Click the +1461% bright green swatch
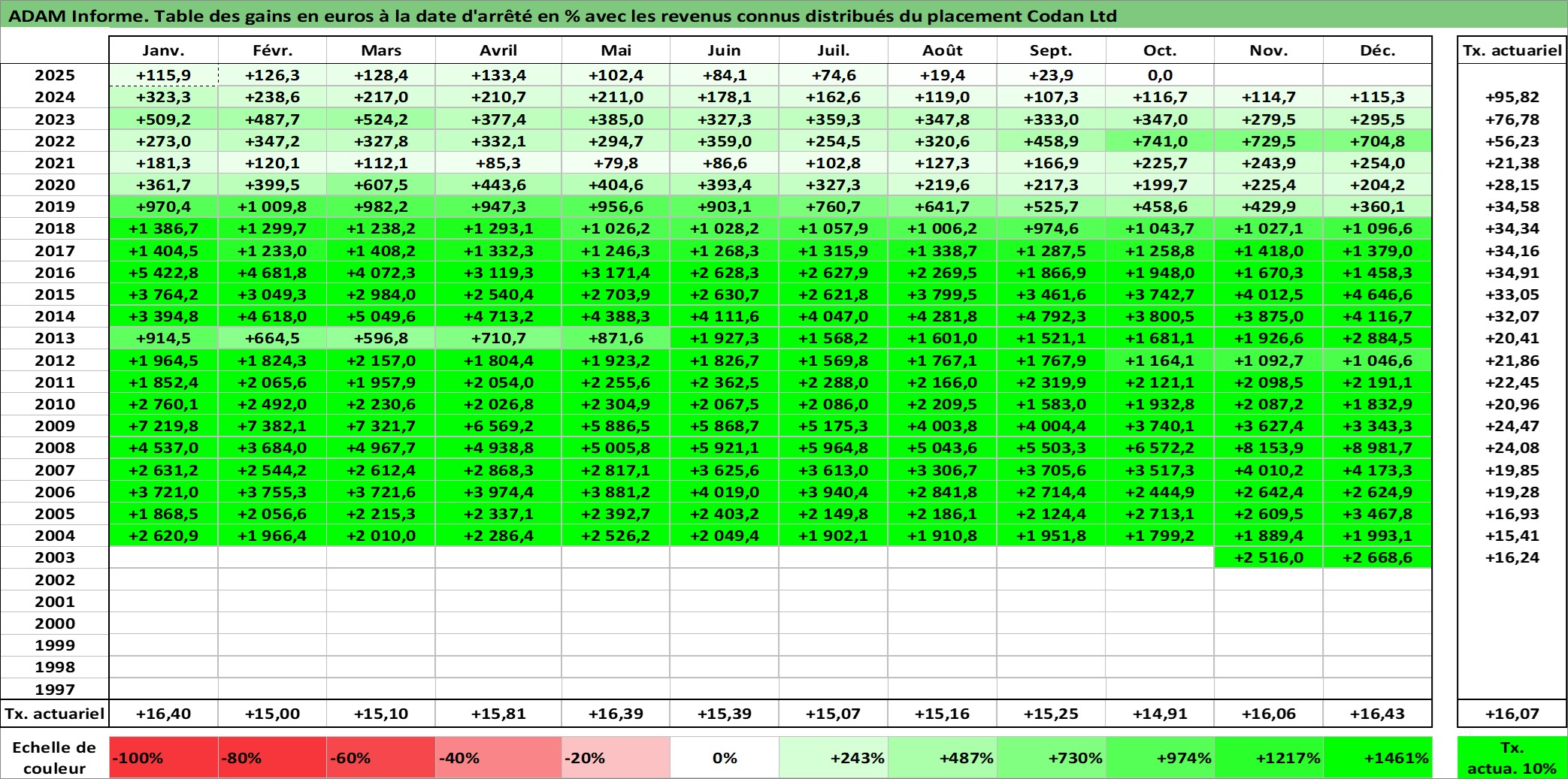 (1377, 757)
